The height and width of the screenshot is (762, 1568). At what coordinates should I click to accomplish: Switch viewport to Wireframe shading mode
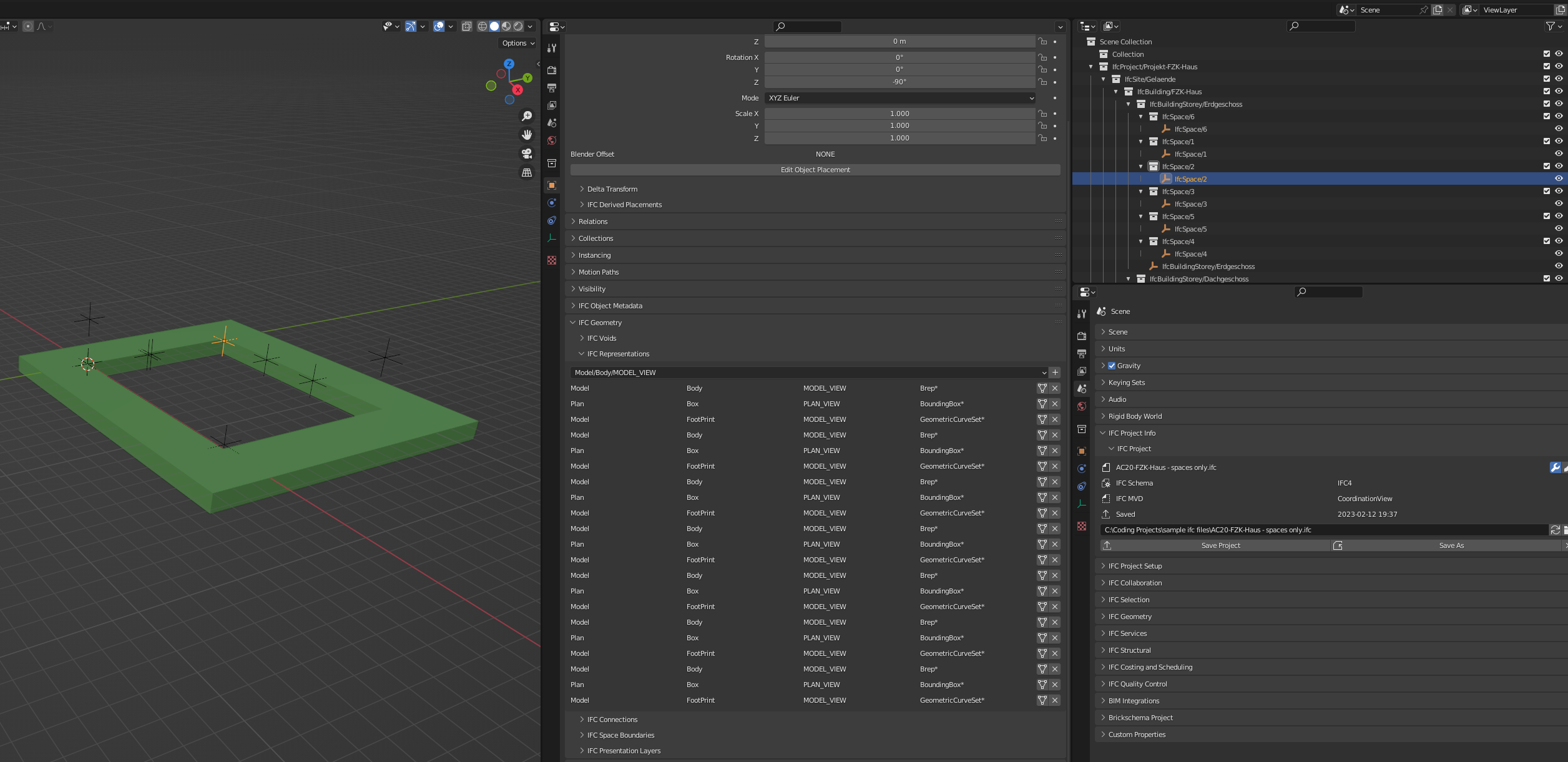(x=482, y=26)
